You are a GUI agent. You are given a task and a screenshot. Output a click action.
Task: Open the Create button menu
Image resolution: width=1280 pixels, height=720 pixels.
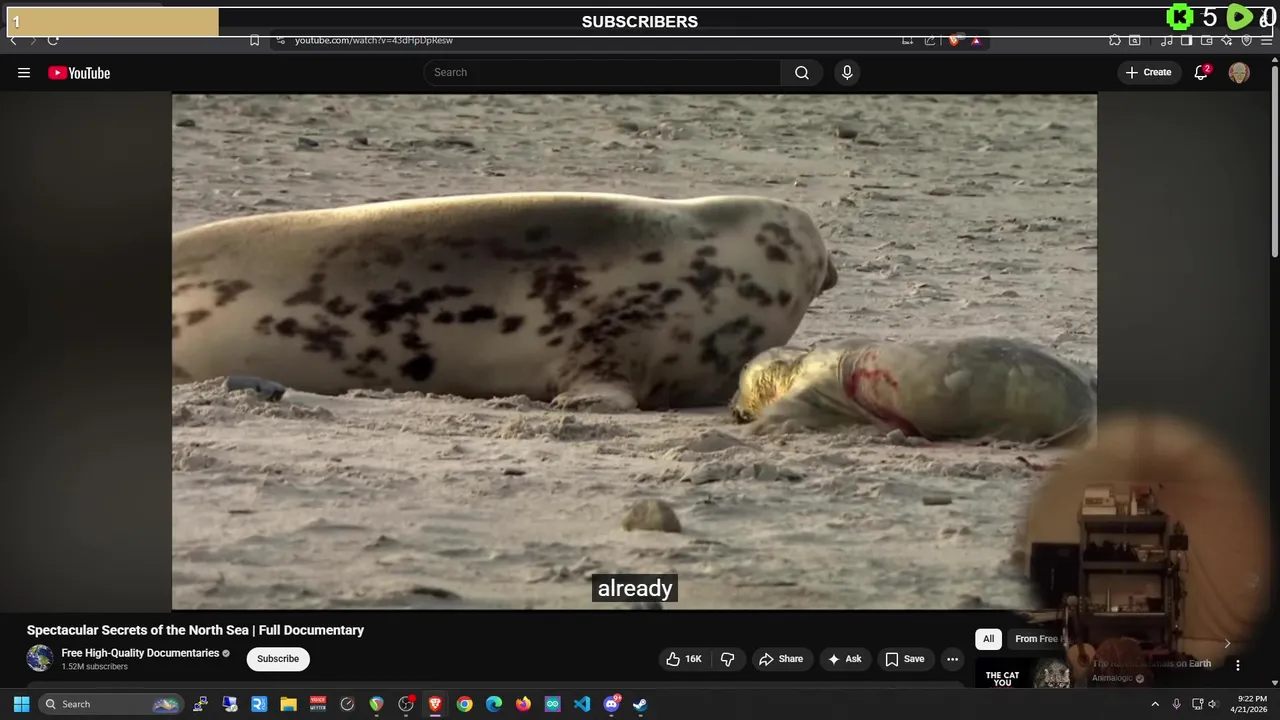point(1148,72)
